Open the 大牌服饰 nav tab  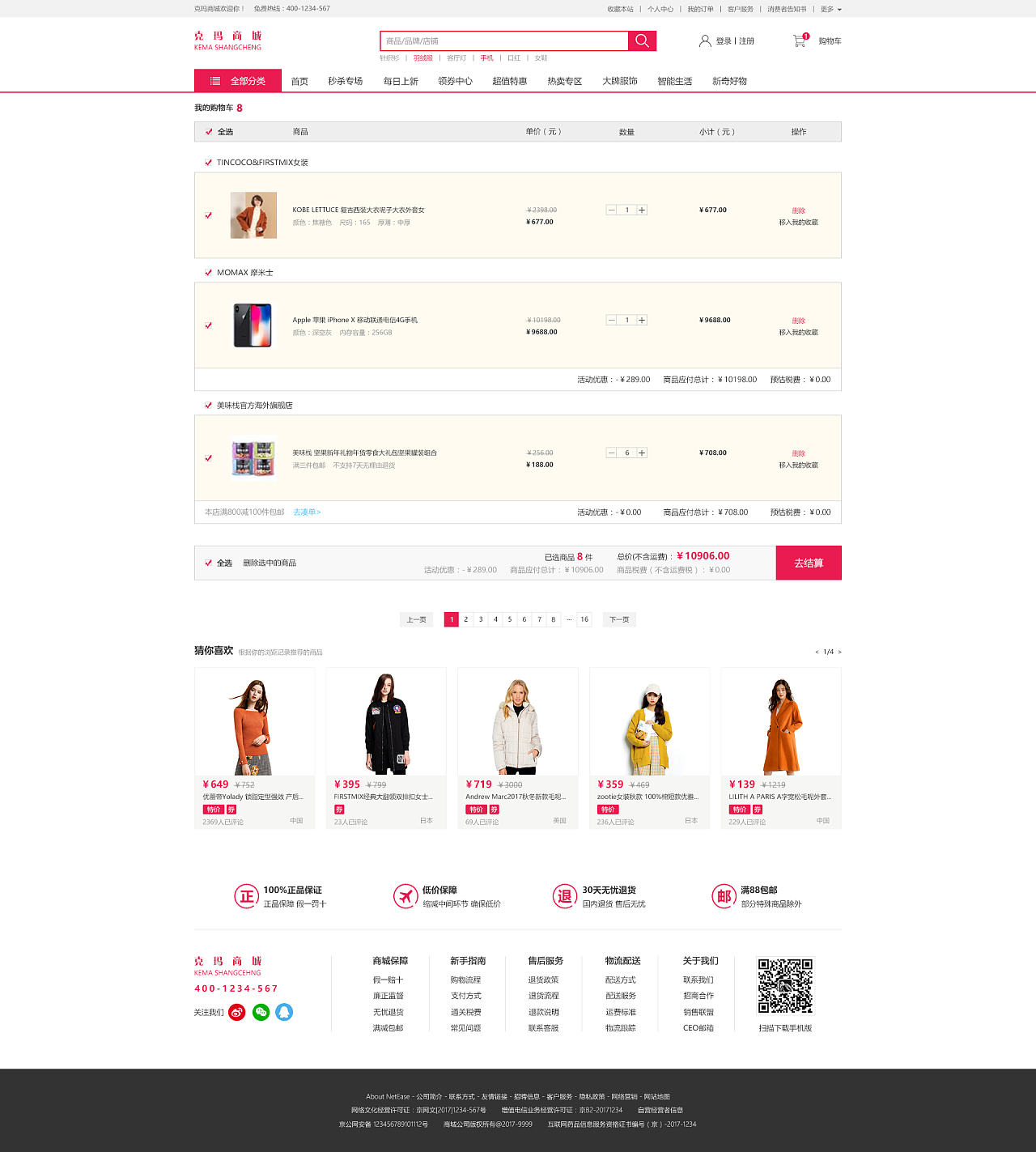pos(620,81)
